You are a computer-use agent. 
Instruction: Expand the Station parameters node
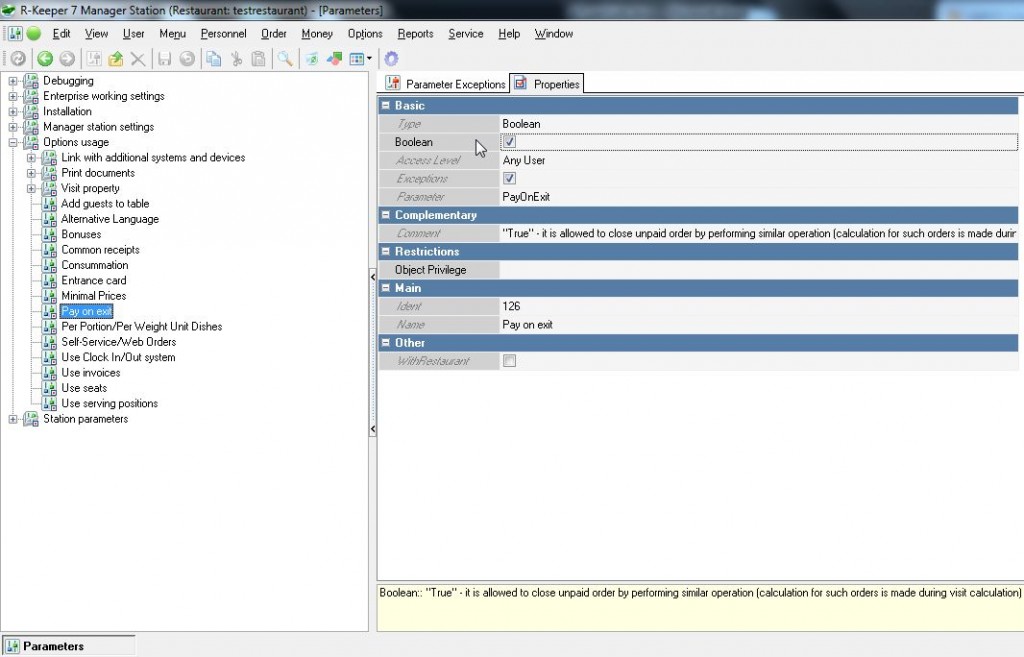(12, 419)
